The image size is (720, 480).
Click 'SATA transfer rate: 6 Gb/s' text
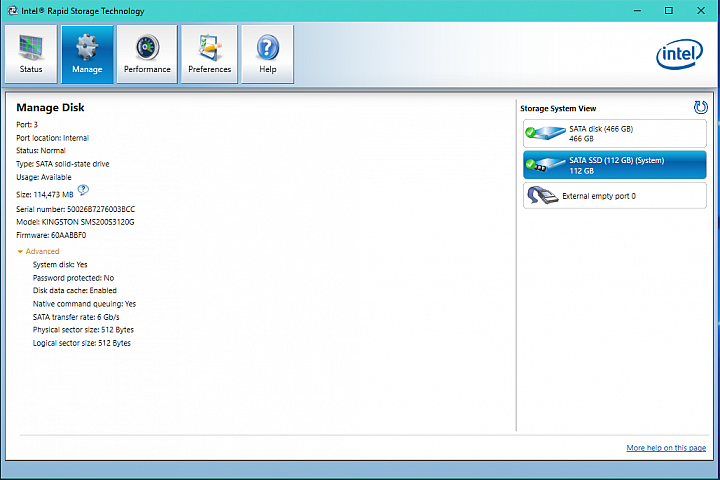tap(76, 317)
